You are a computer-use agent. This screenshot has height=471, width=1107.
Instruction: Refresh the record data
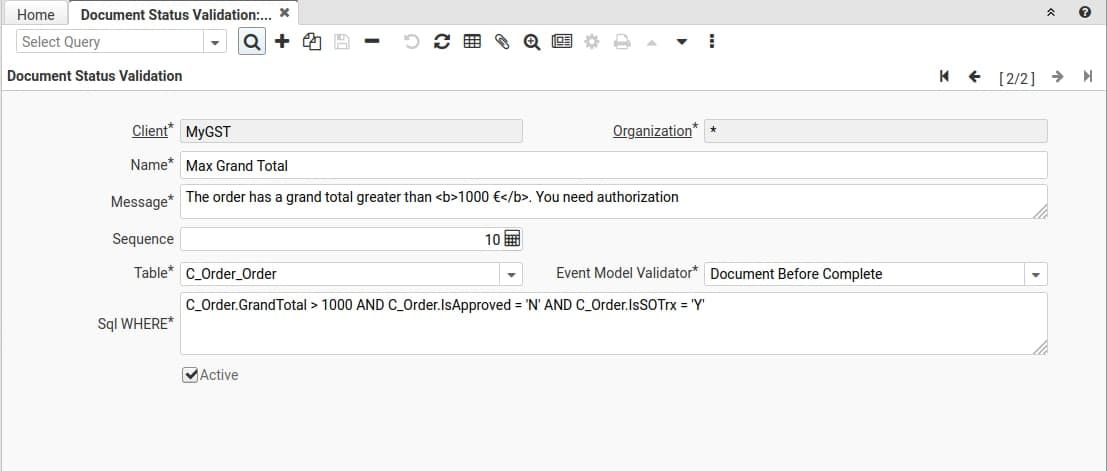[x=441, y=42]
